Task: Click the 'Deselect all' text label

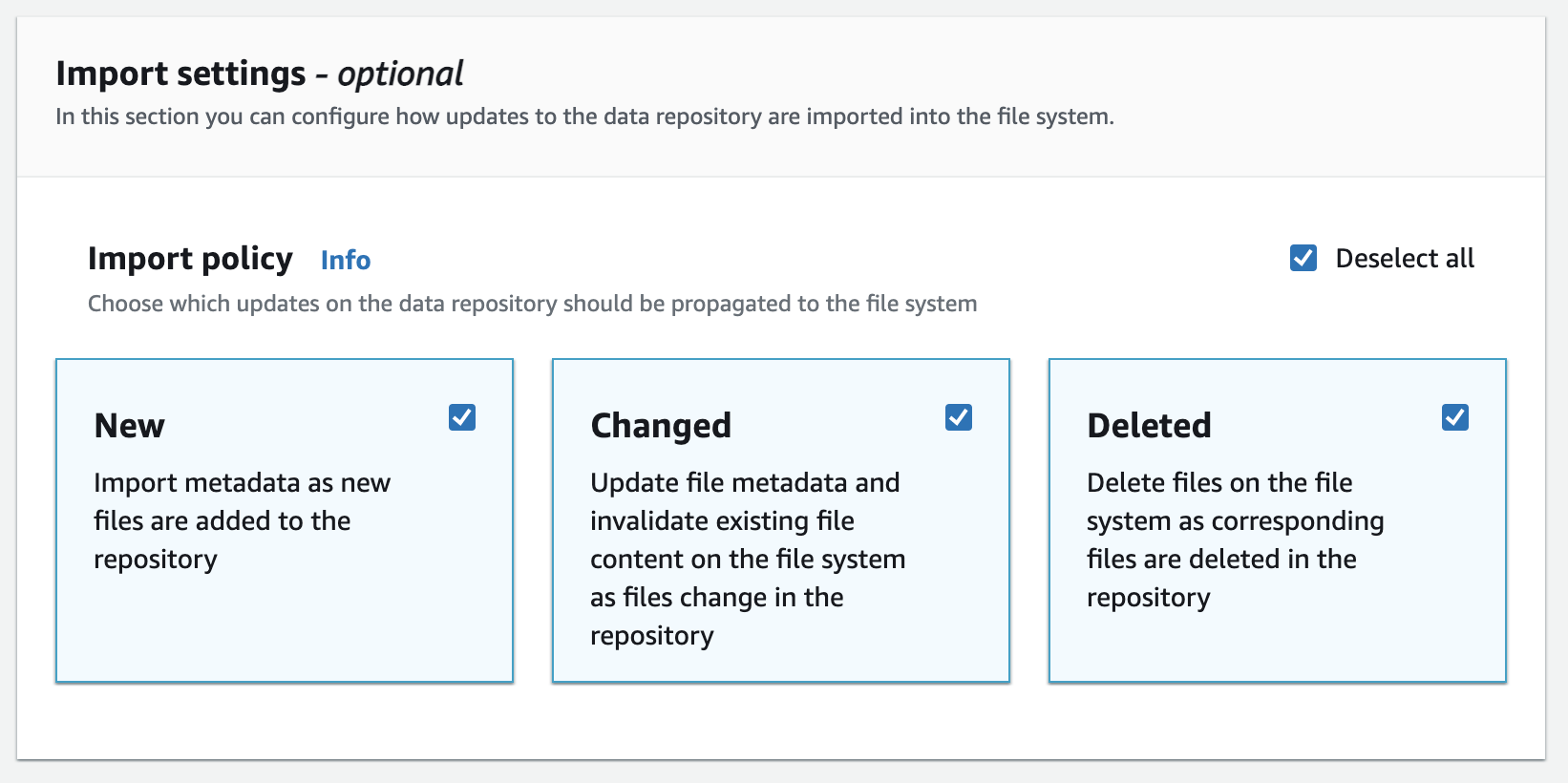Action: (1404, 259)
